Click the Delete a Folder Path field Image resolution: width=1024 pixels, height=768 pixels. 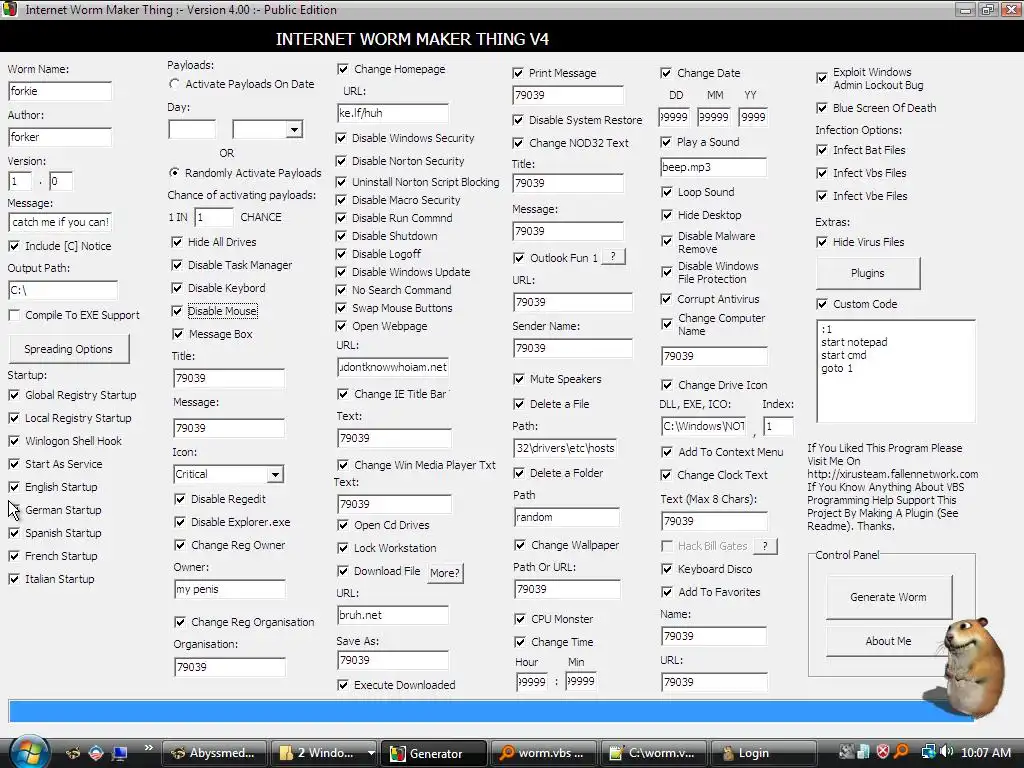tap(566, 517)
